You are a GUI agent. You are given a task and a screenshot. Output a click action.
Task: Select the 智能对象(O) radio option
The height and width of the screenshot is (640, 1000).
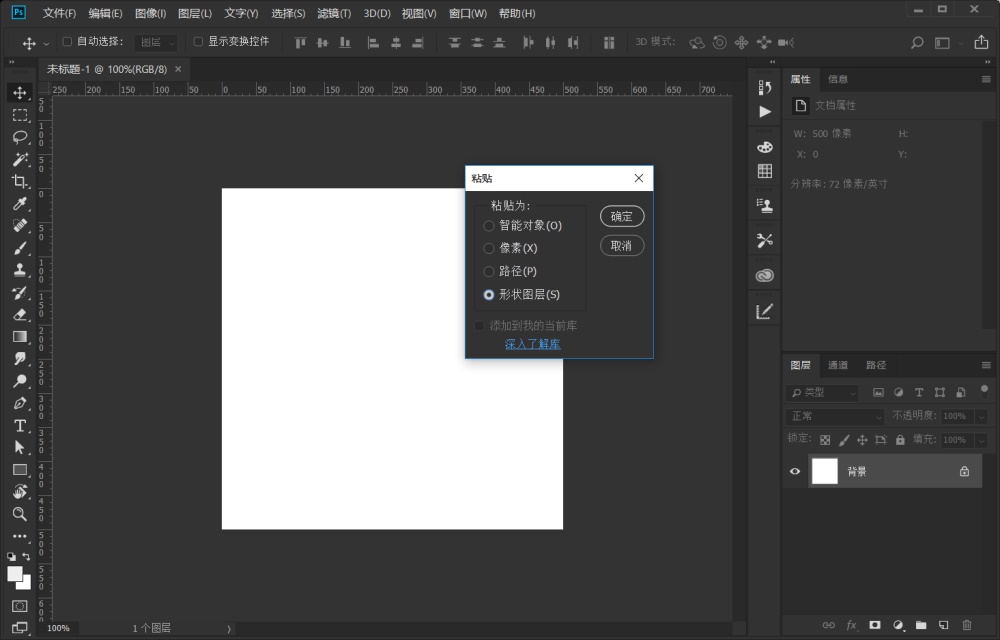(489, 226)
